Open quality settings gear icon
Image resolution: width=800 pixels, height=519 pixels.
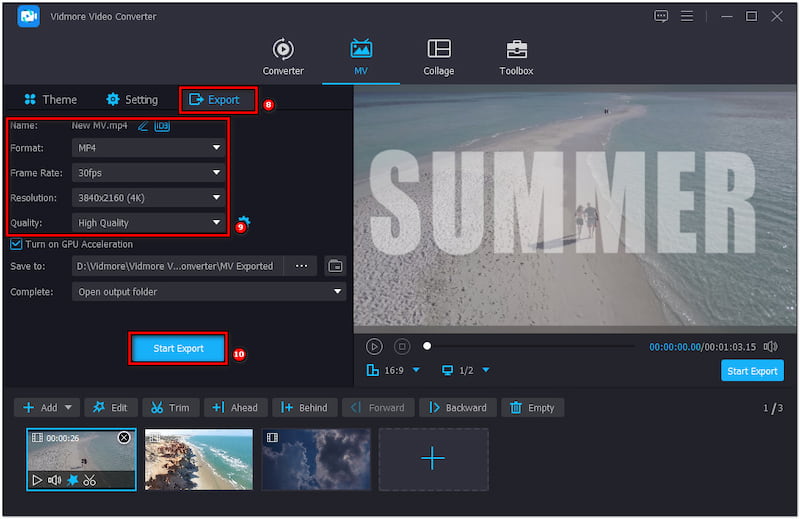point(244,222)
